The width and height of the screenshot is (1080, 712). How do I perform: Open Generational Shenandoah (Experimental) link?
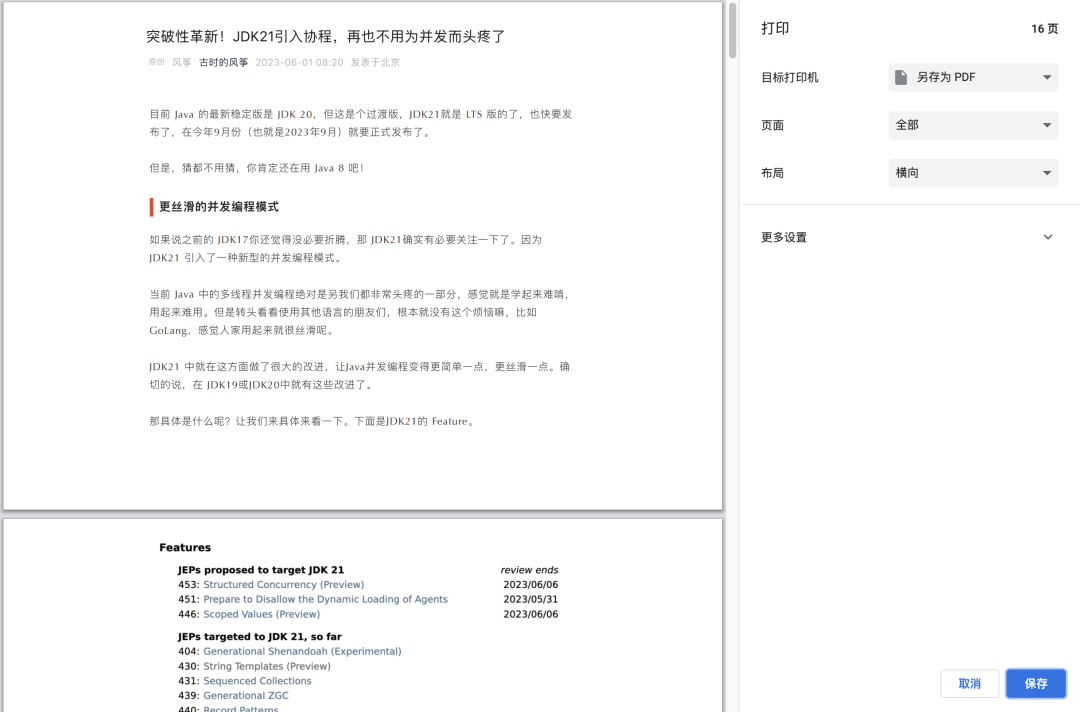click(302, 651)
